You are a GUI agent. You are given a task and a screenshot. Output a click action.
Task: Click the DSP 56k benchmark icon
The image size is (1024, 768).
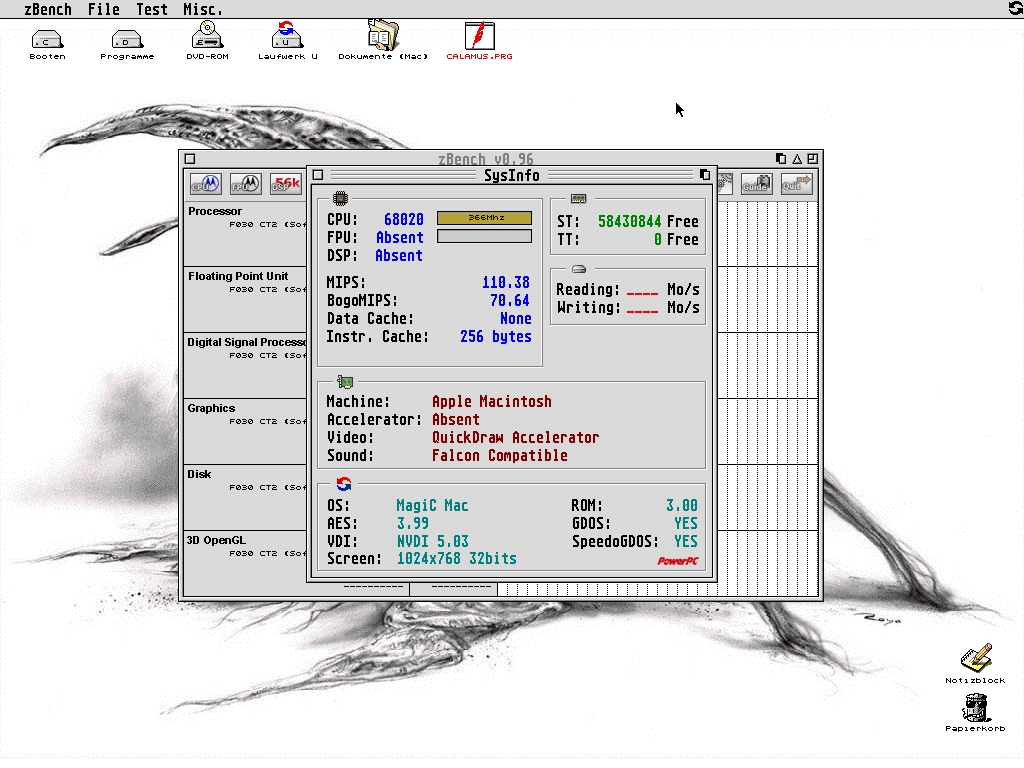(286, 184)
